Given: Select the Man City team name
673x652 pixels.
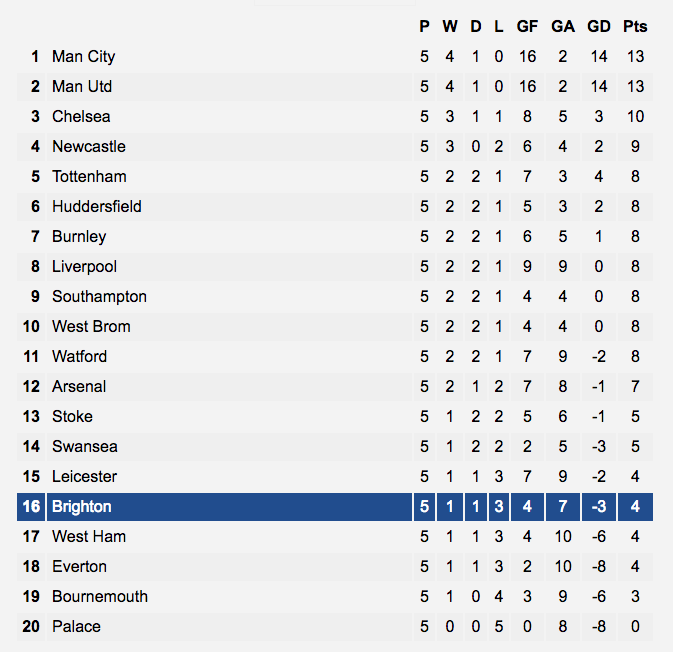Looking at the screenshot, I should 84,56.
